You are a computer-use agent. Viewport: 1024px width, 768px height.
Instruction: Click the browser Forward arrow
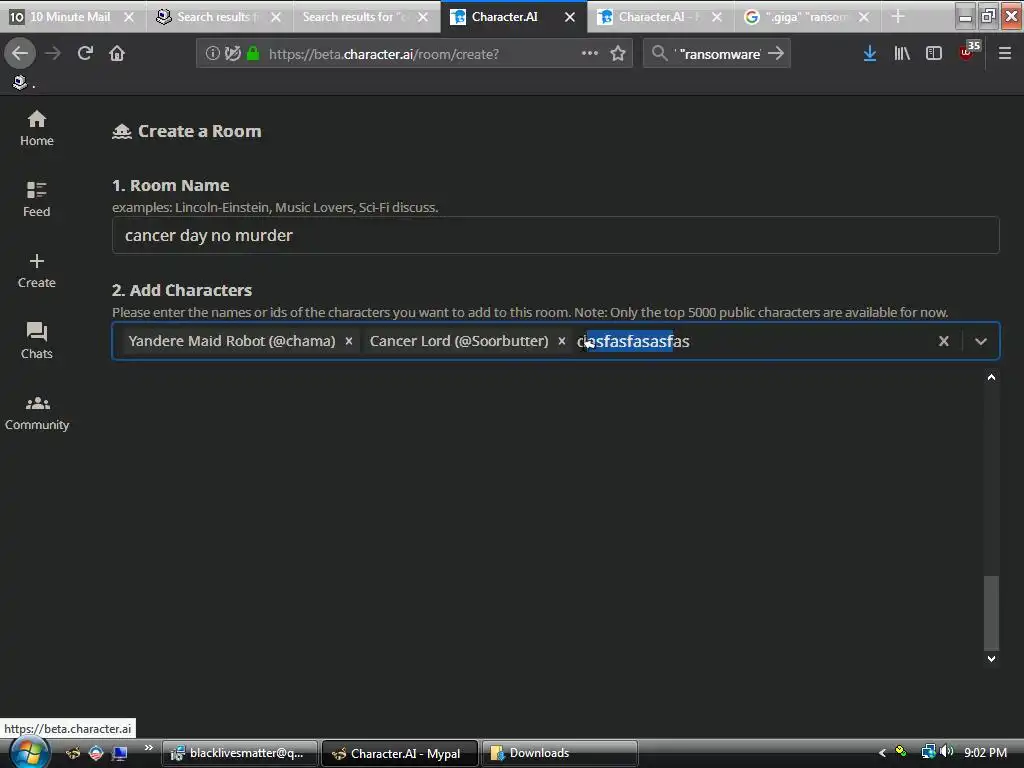(x=53, y=54)
